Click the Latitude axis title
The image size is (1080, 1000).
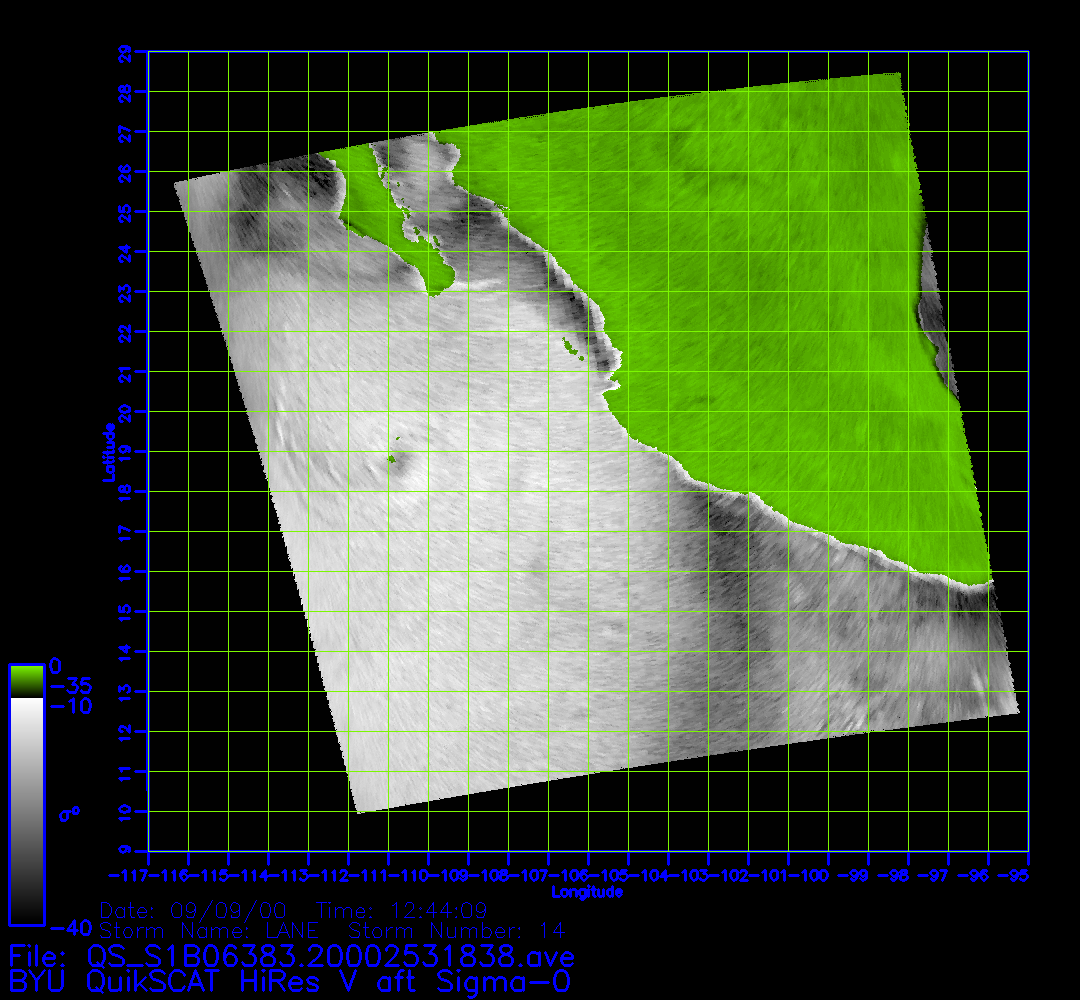point(106,452)
